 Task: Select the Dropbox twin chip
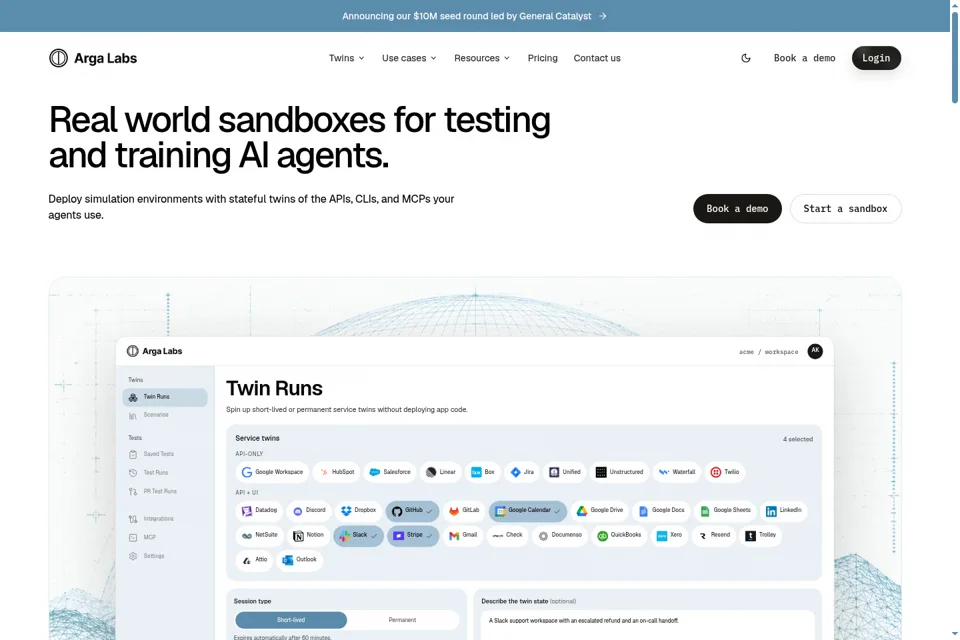358,511
